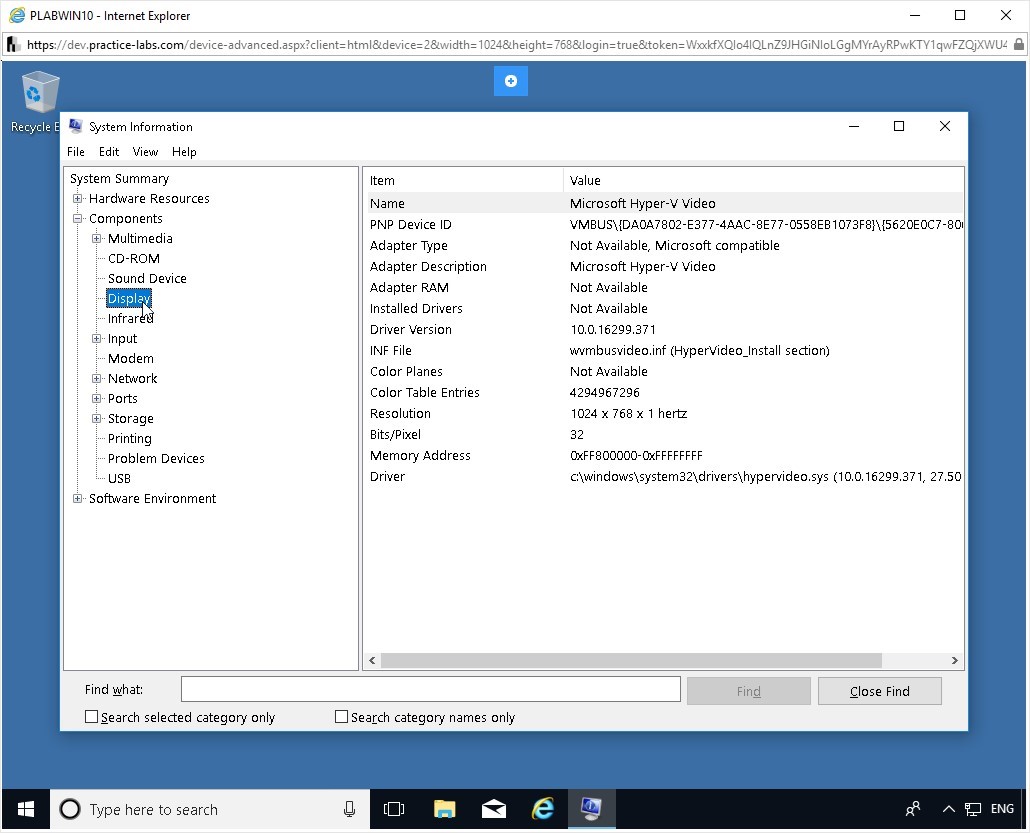Screen dimensions: 1030x833
Task: Click the ENG language indicator
Action: click(x=1002, y=809)
